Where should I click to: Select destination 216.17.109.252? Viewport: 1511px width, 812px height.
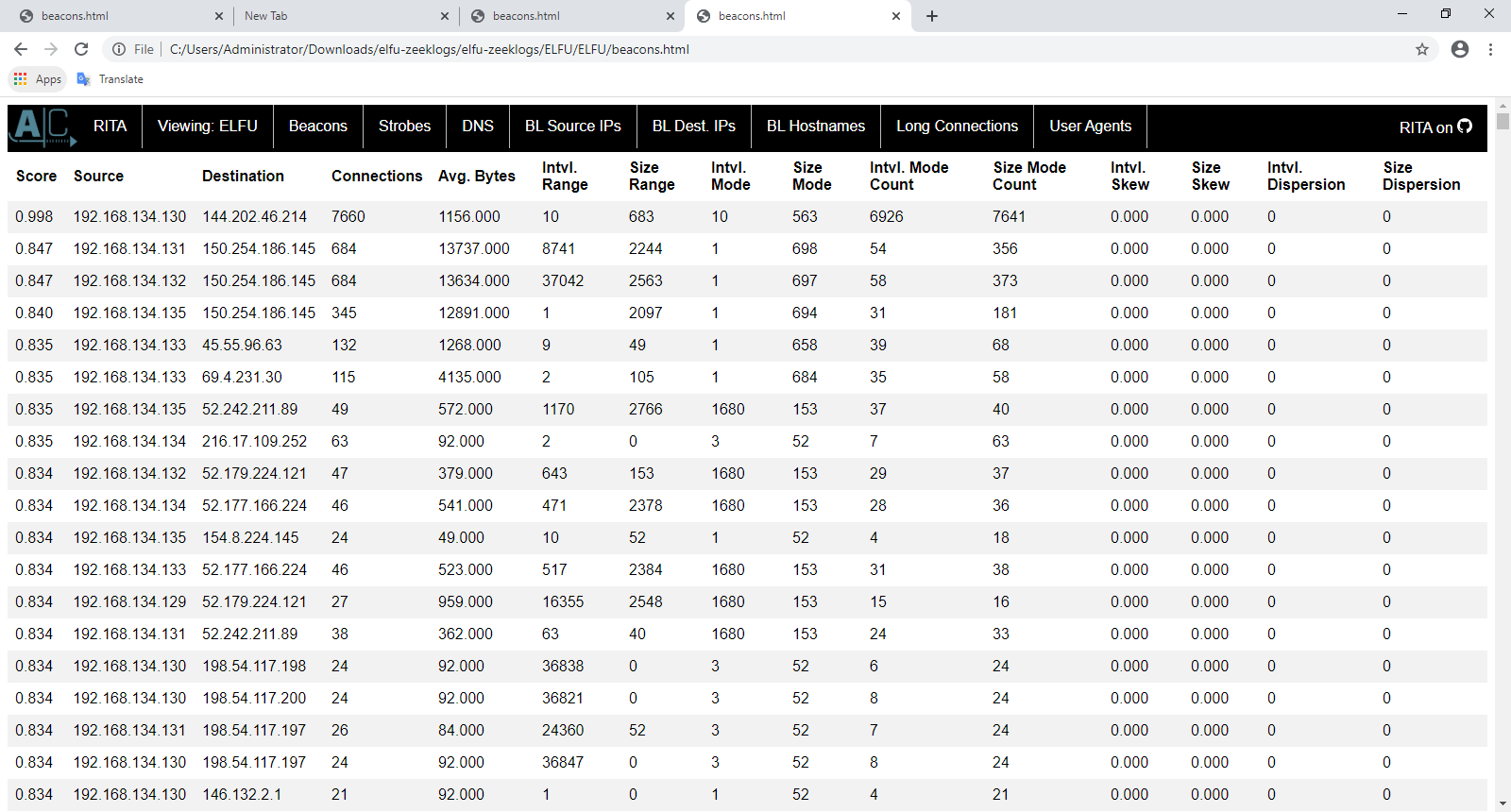click(x=254, y=442)
